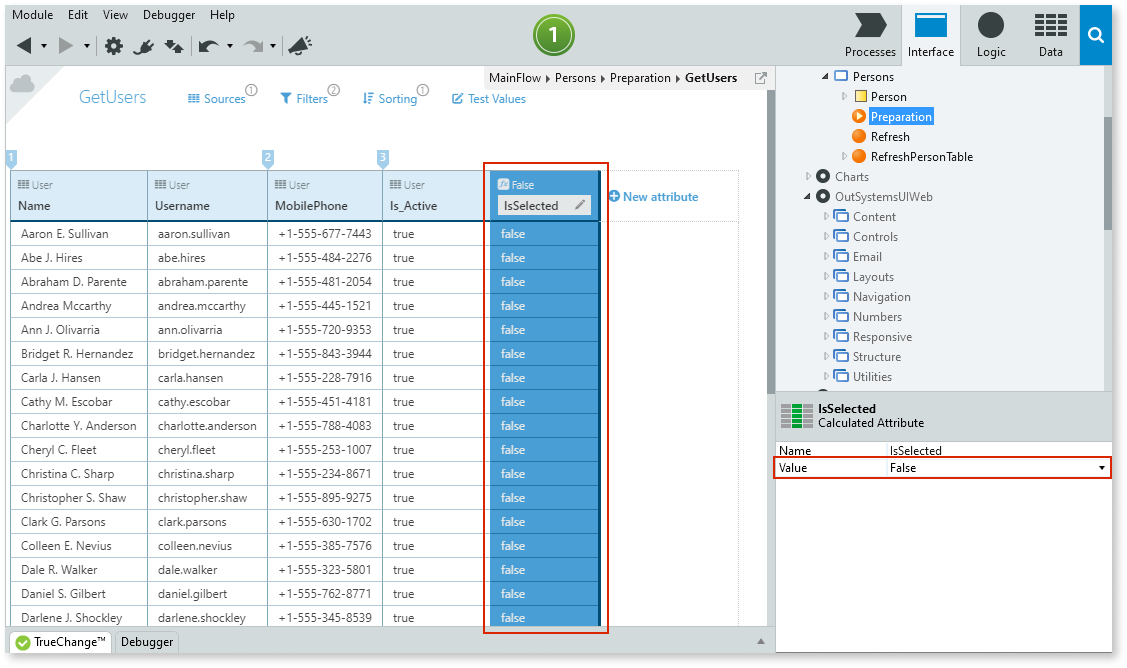This screenshot has height=668, width=1127.
Task: Click the pencil edit icon on IsSelected
Action: 579,206
